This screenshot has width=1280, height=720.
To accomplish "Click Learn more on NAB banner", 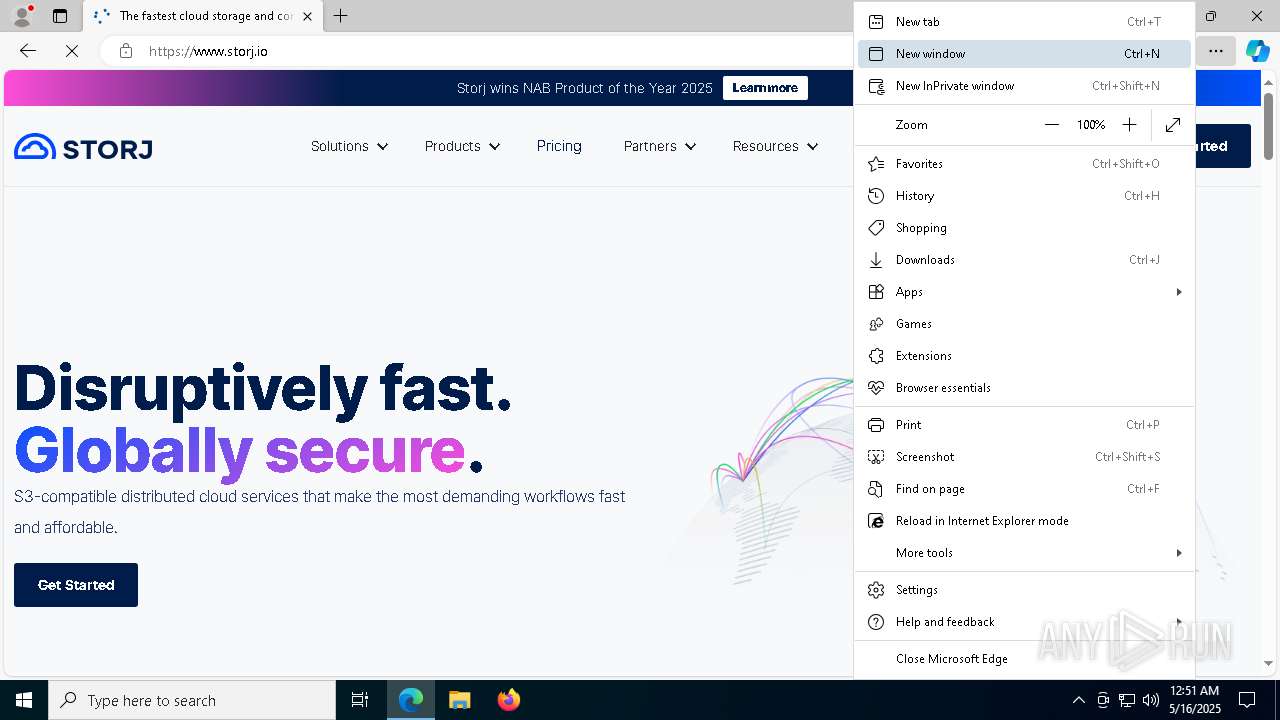I will coord(765,88).
